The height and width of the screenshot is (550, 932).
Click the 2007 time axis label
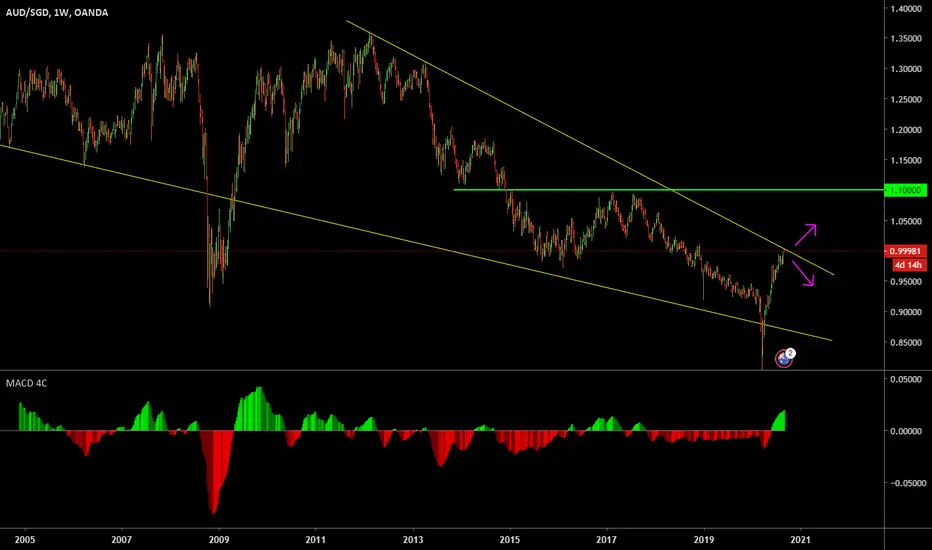coord(122,540)
